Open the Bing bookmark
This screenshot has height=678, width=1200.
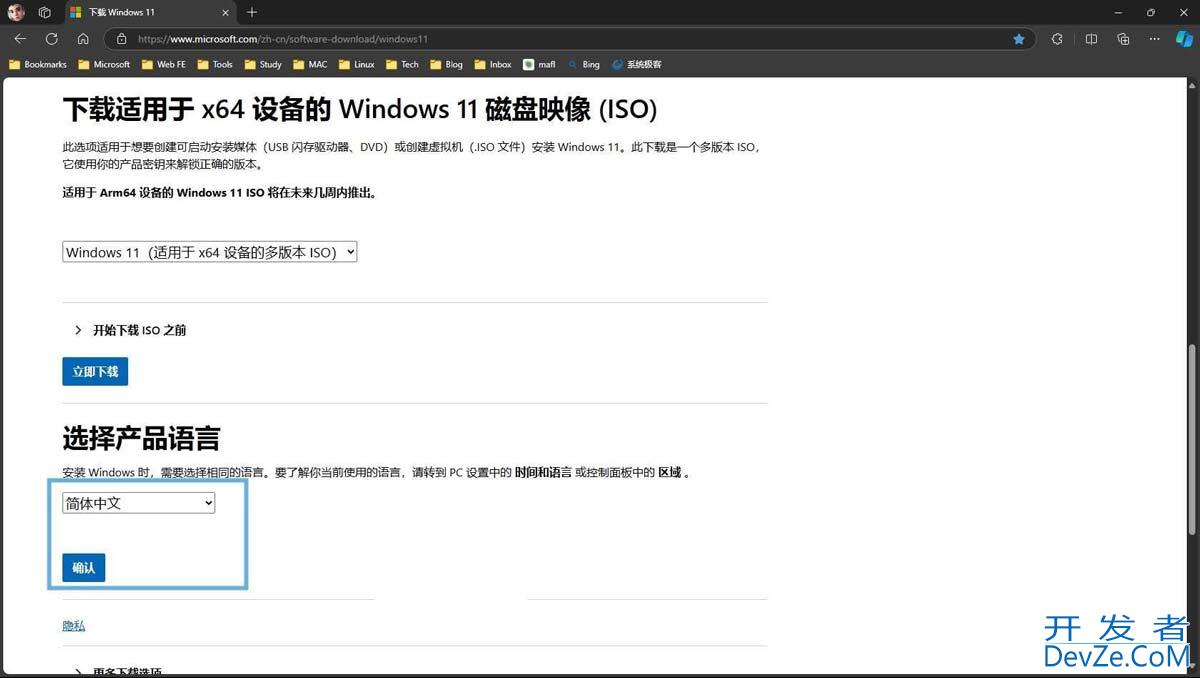pyautogui.click(x=584, y=64)
